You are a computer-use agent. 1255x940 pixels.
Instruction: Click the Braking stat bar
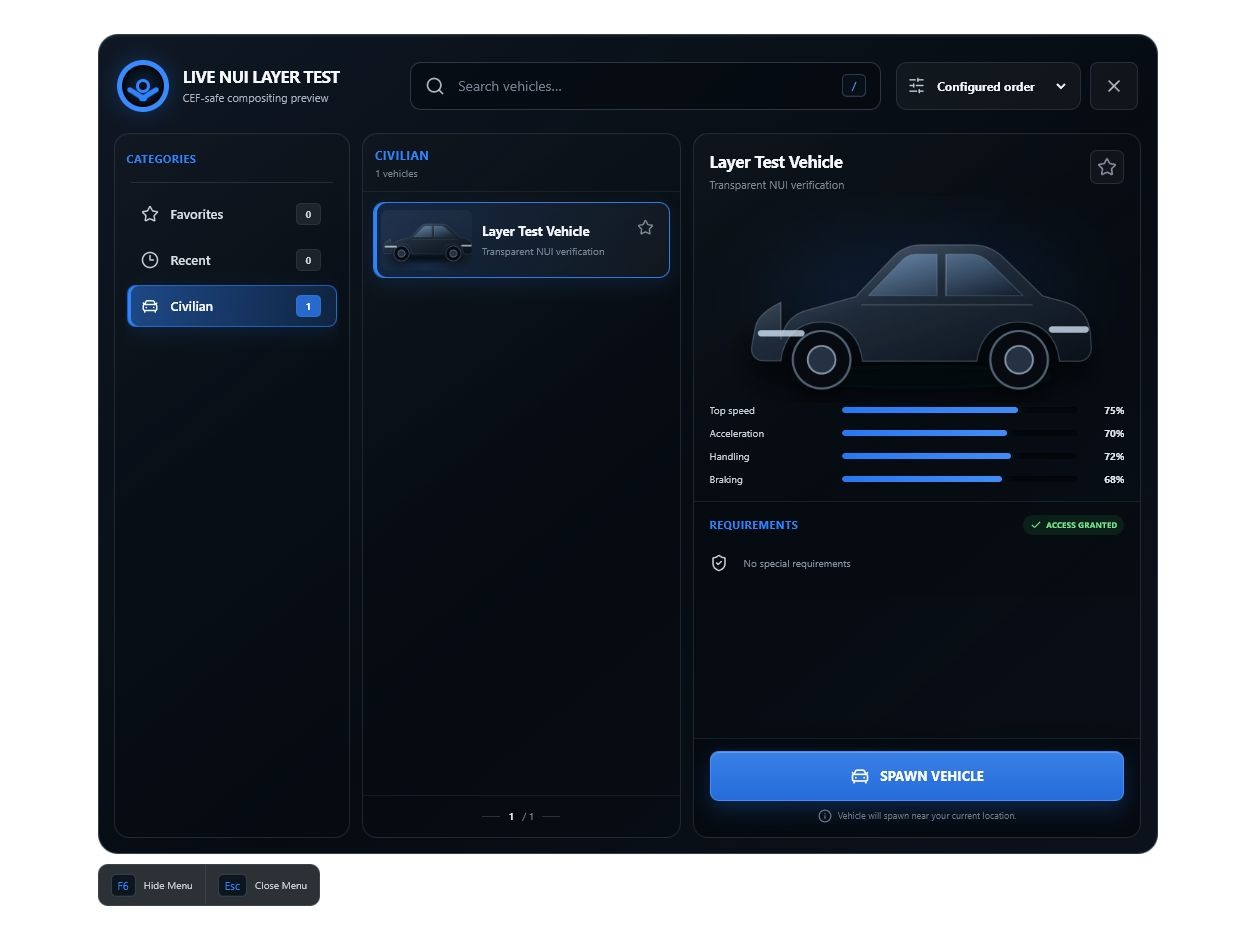960,479
